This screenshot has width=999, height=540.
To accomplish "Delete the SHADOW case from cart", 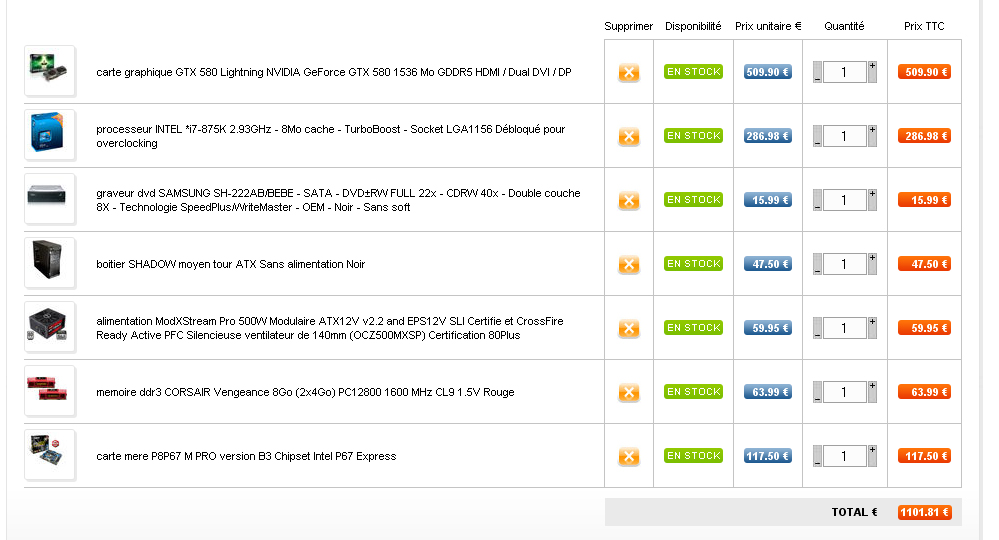I will [x=629, y=265].
